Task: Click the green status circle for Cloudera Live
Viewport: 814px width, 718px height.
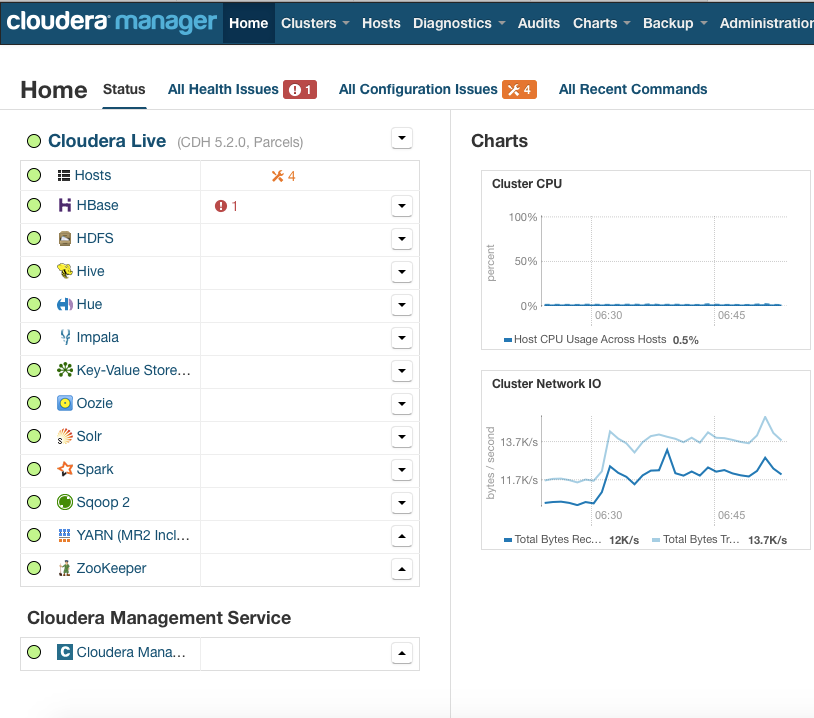Action: [x=34, y=141]
